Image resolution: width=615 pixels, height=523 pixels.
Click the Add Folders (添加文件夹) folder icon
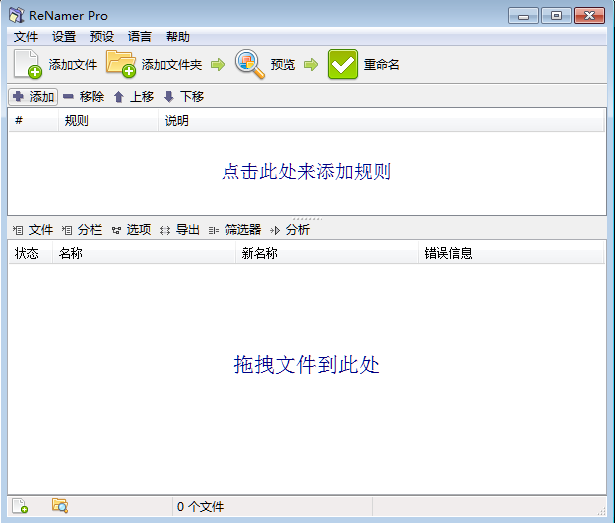tap(121, 64)
